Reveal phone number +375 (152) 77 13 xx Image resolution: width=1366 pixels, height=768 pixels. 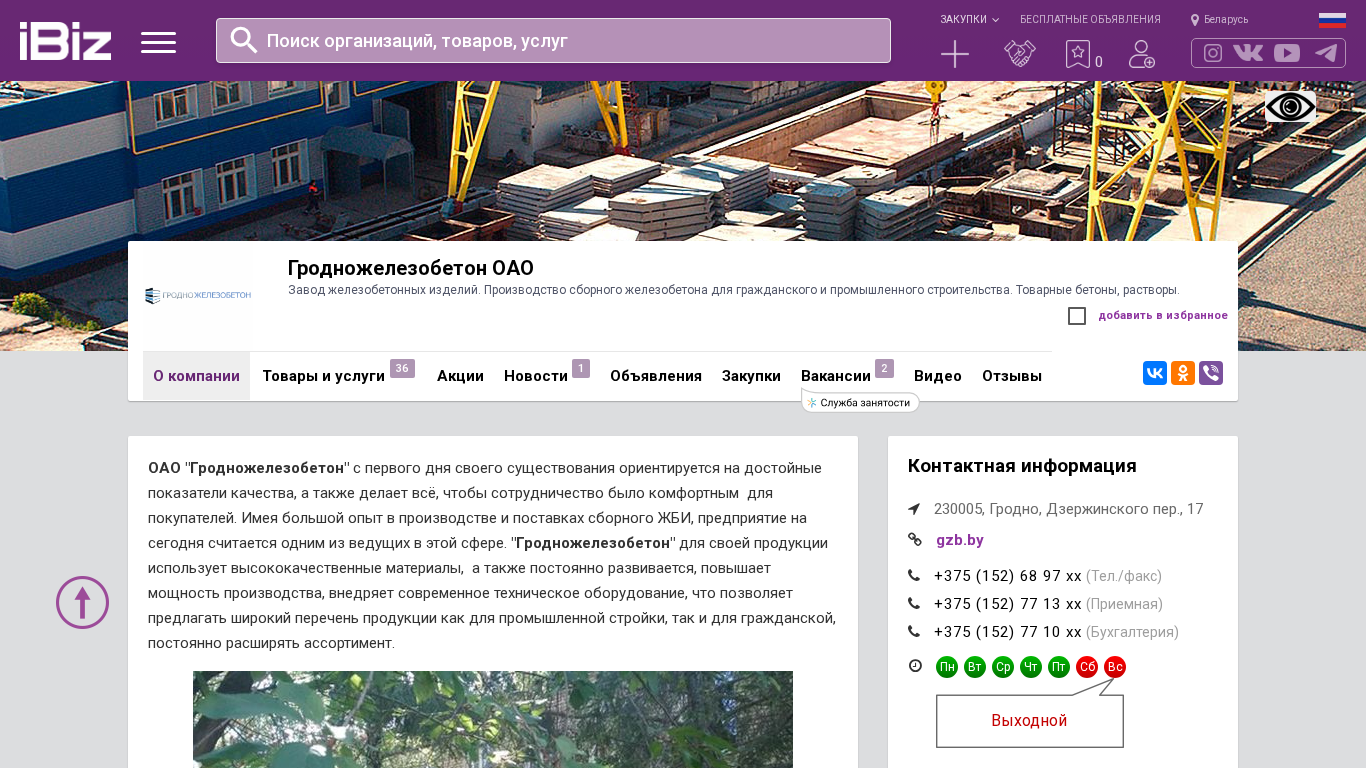1008,604
